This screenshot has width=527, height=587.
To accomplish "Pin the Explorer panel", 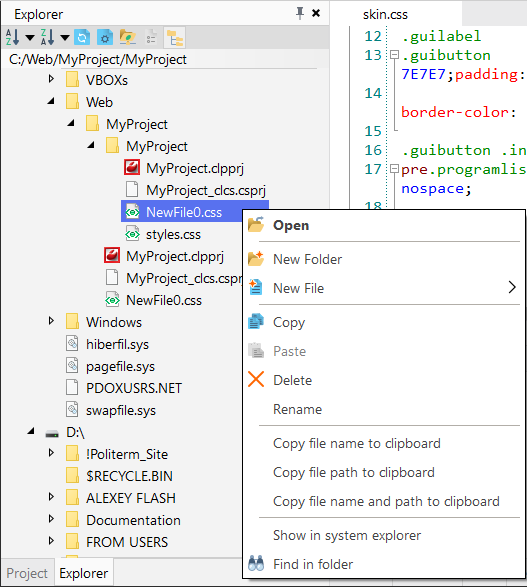I will click(x=300, y=13).
